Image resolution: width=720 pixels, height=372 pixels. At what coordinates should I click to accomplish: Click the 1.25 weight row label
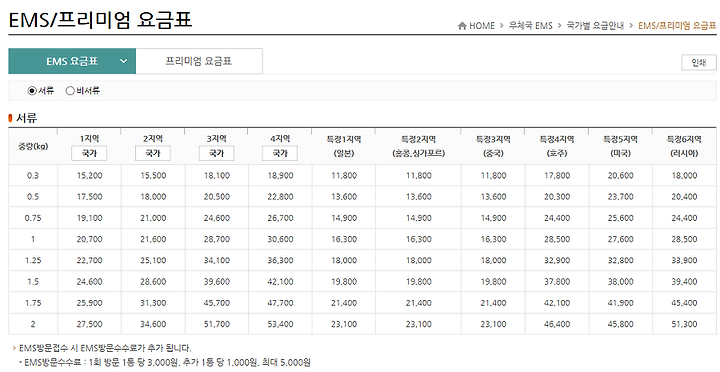[33, 260]
